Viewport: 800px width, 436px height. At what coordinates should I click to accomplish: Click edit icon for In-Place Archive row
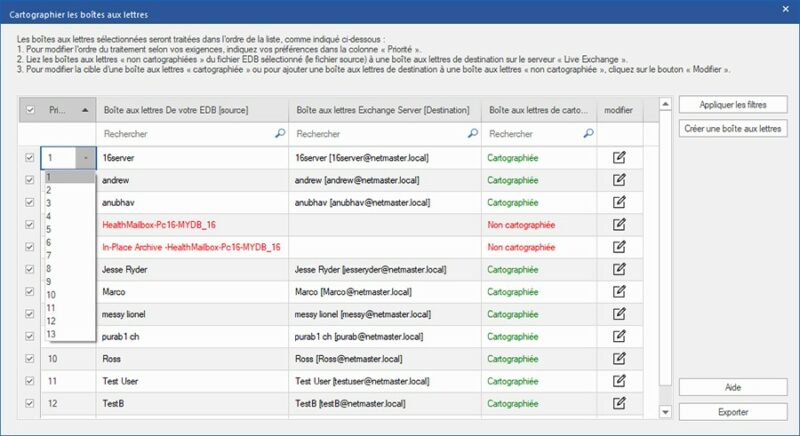(619, 247)
